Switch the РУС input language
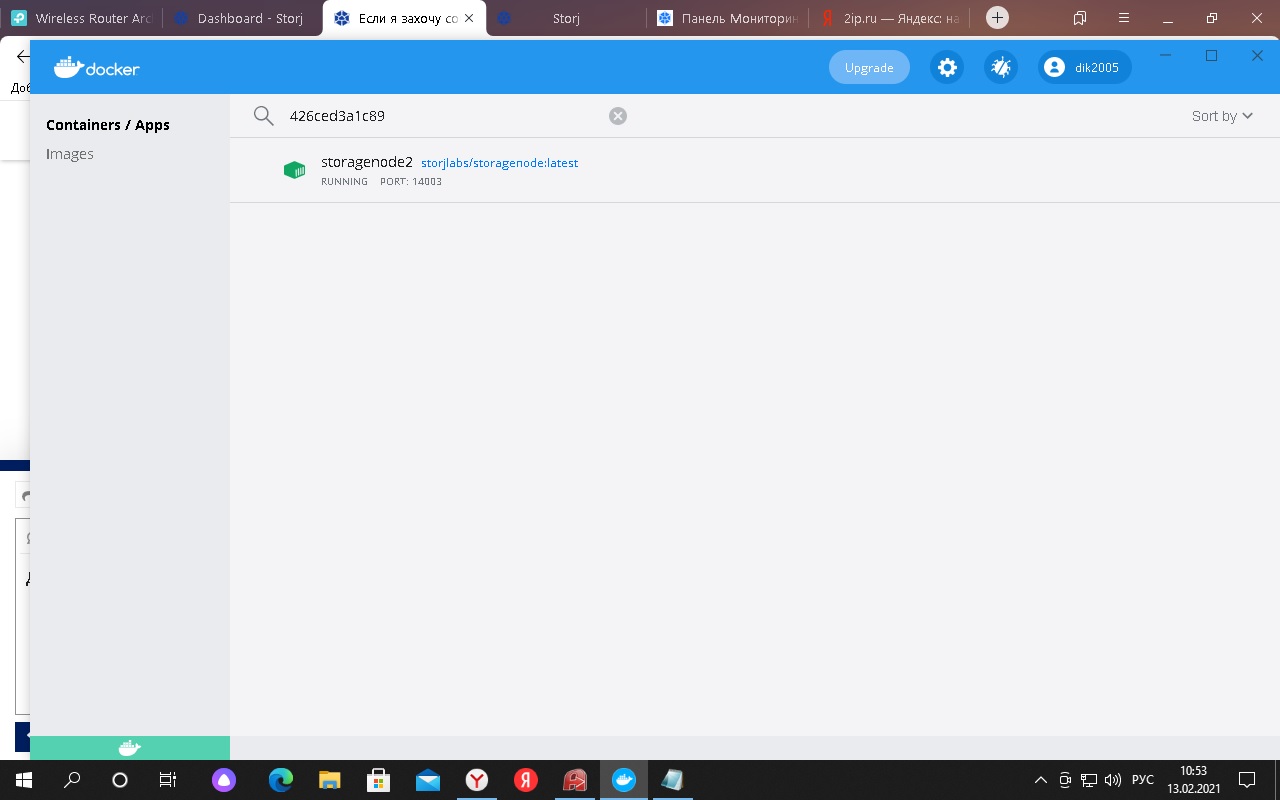The width and height of the screenshot is (1280, 800). [1143, 780]
